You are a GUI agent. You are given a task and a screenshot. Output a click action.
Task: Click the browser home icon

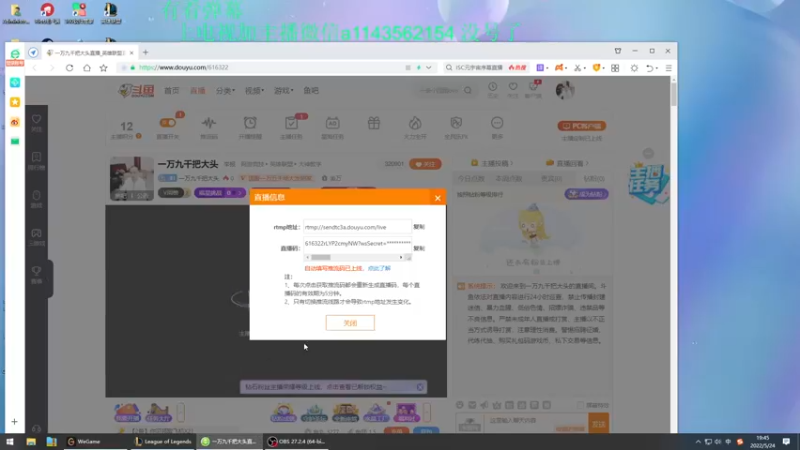[87, 68]
